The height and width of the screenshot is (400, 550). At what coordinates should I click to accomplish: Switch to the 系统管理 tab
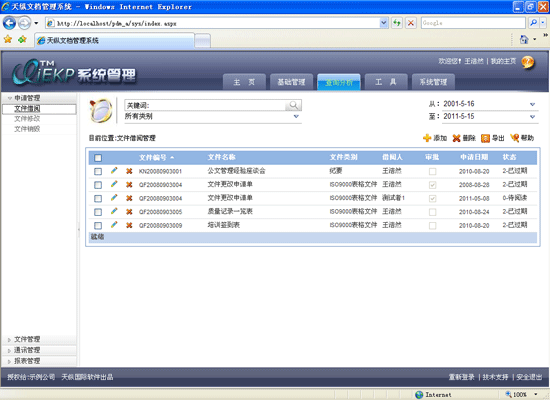click(434, 82)
